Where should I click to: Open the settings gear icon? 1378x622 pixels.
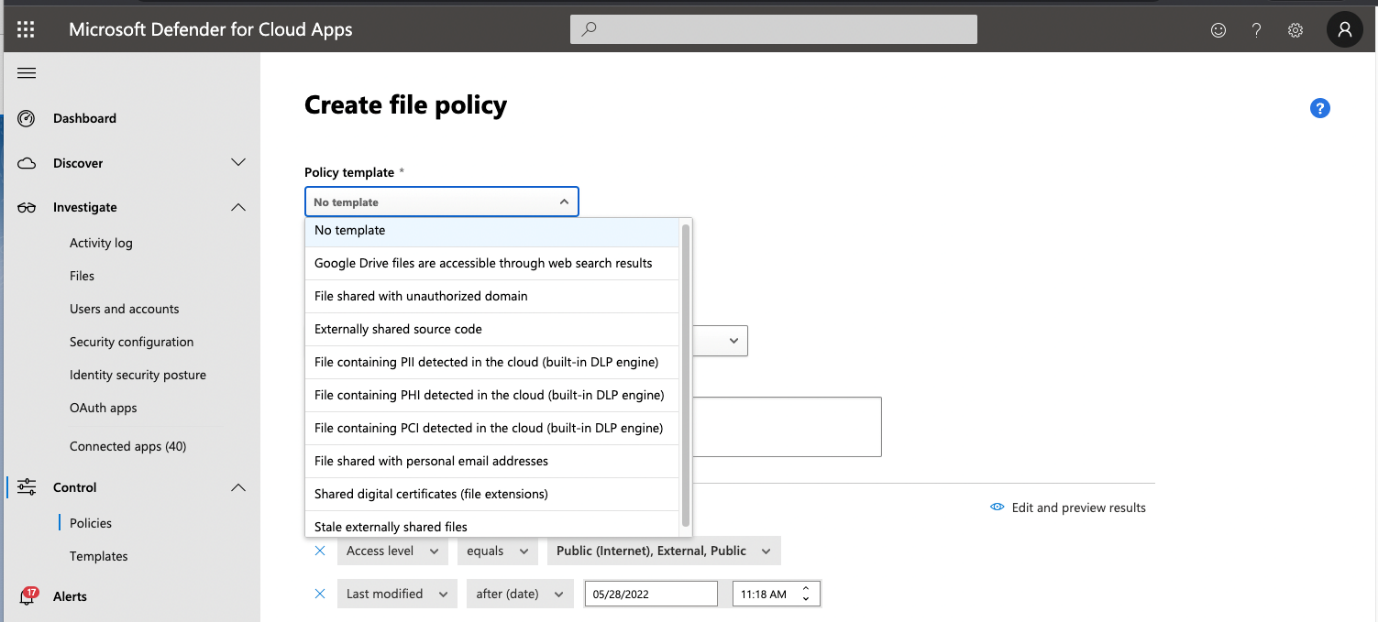pos(1295,29)
